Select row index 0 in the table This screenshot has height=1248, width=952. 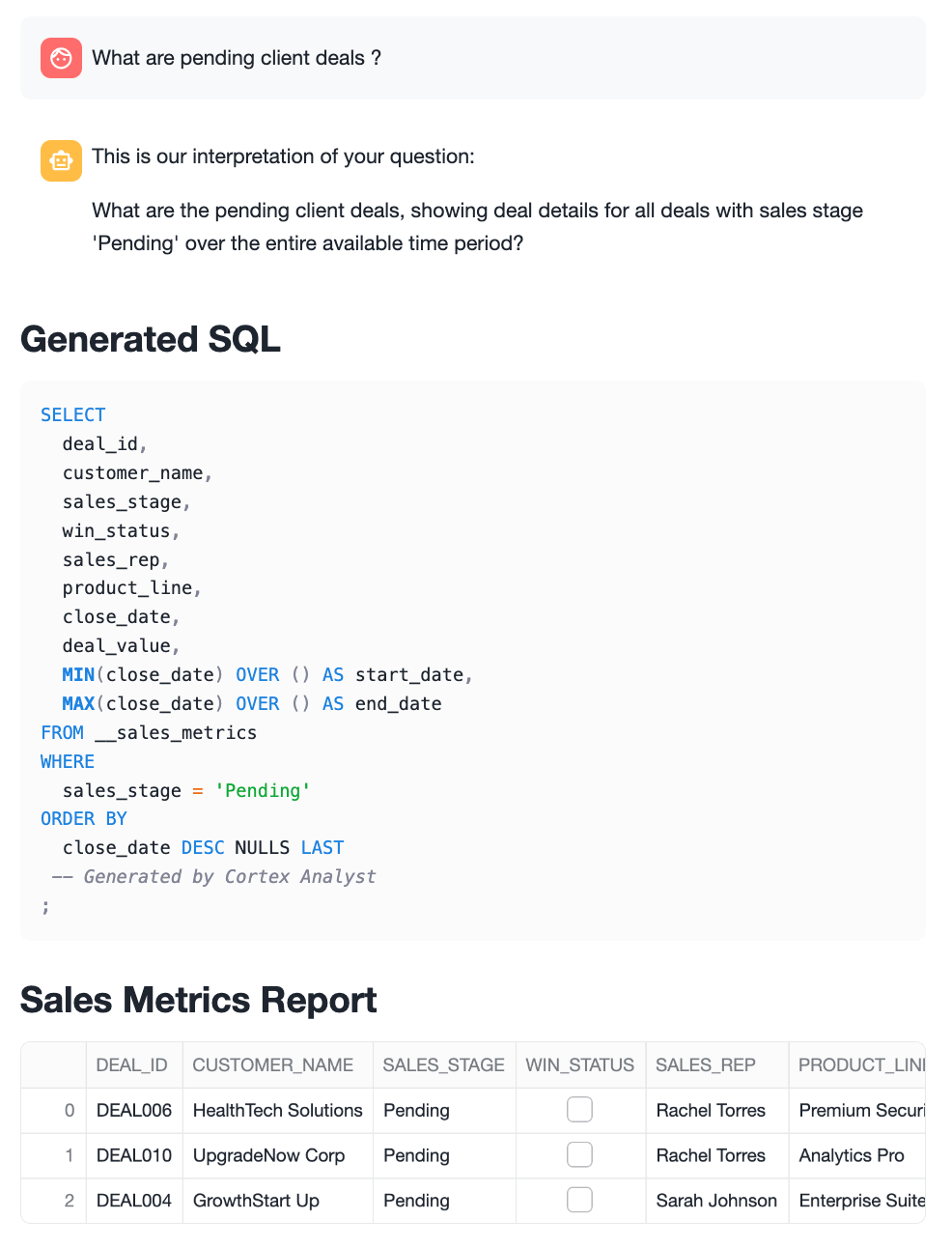pos(69,1110)
